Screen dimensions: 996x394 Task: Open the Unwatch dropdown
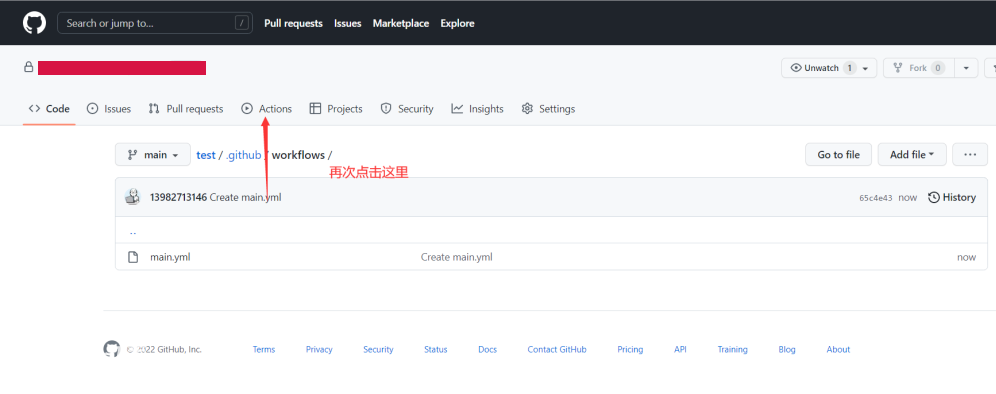tap(829, 68)
